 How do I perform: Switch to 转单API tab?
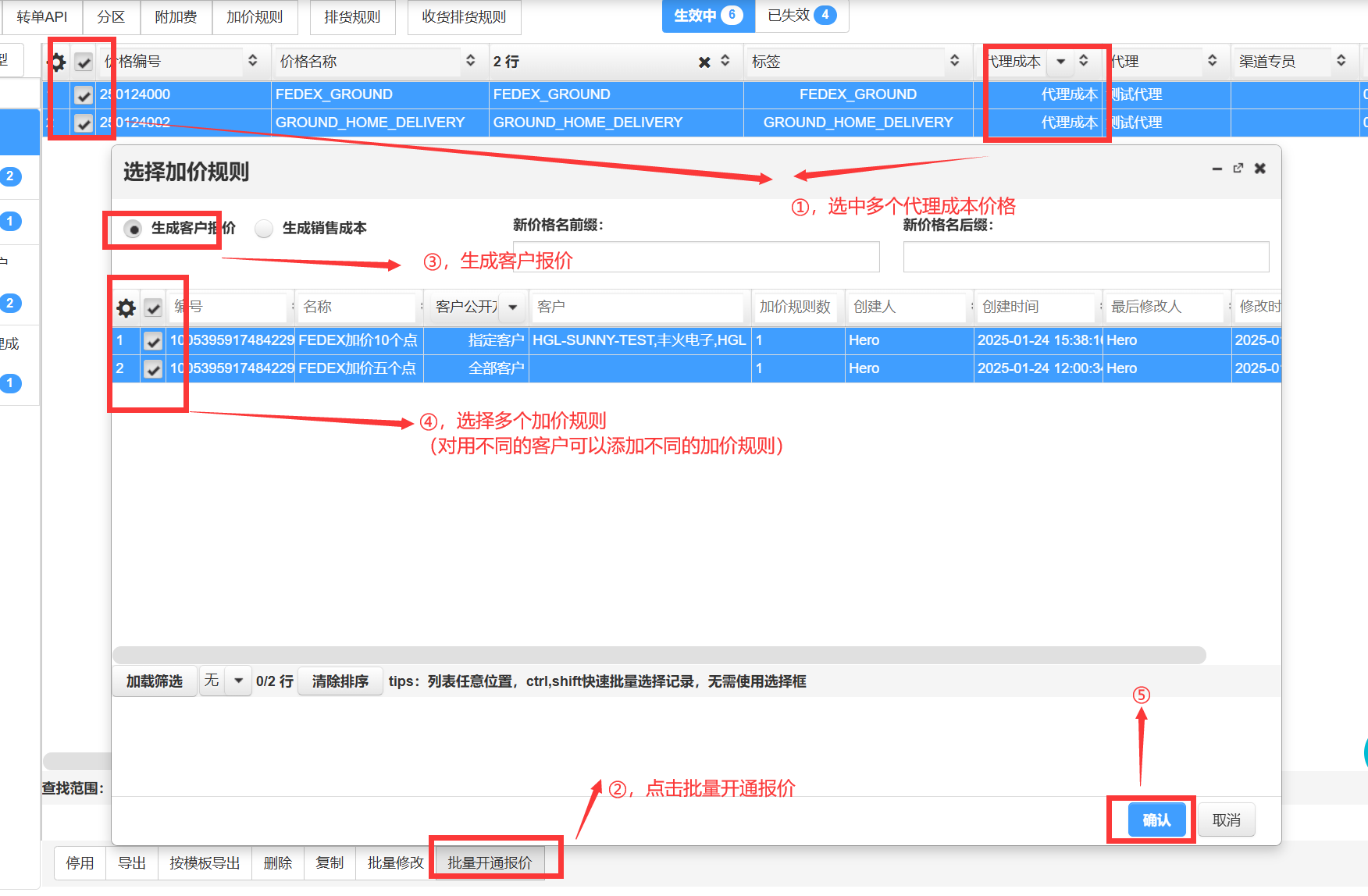click(x=42, y=16)
